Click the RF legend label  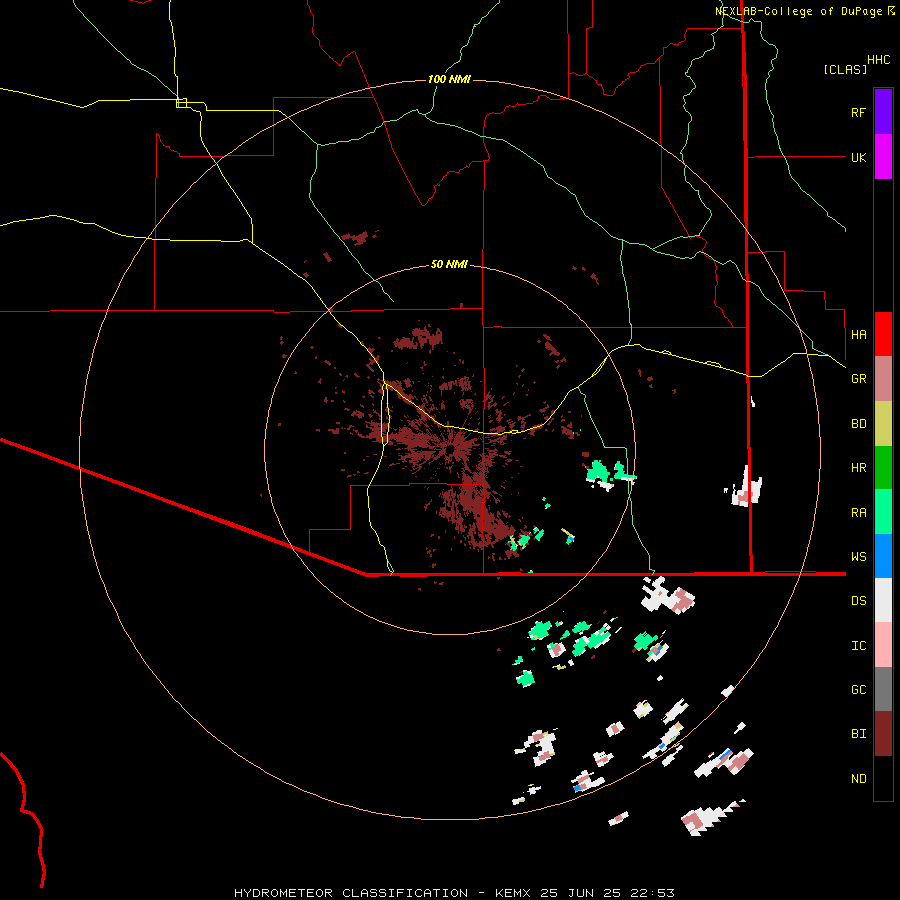858,112
